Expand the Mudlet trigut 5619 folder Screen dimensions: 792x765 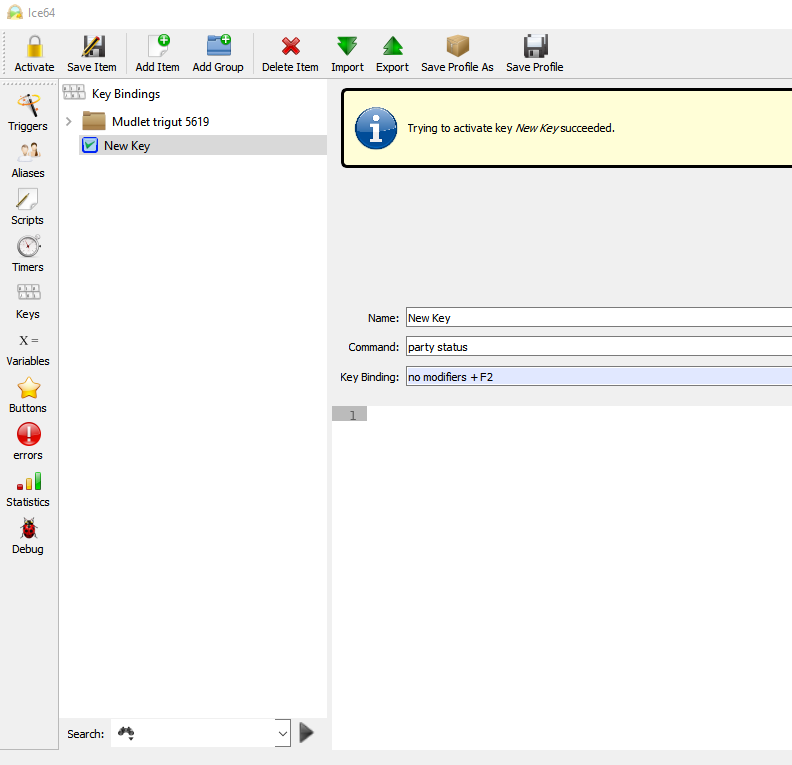click(x=68, y=122)
